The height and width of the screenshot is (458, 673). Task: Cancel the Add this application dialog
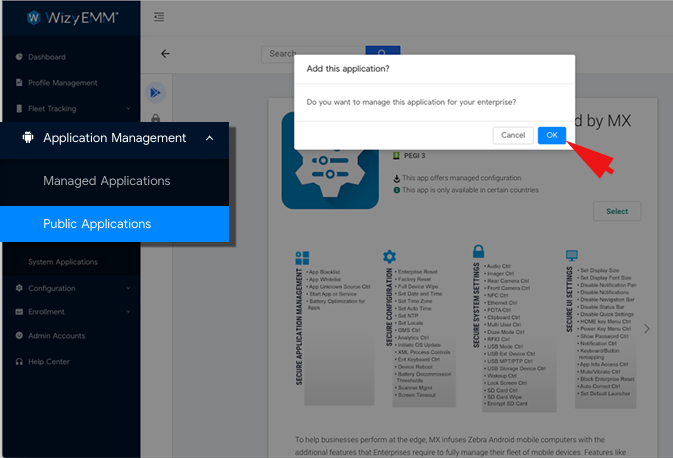[513, 135]
